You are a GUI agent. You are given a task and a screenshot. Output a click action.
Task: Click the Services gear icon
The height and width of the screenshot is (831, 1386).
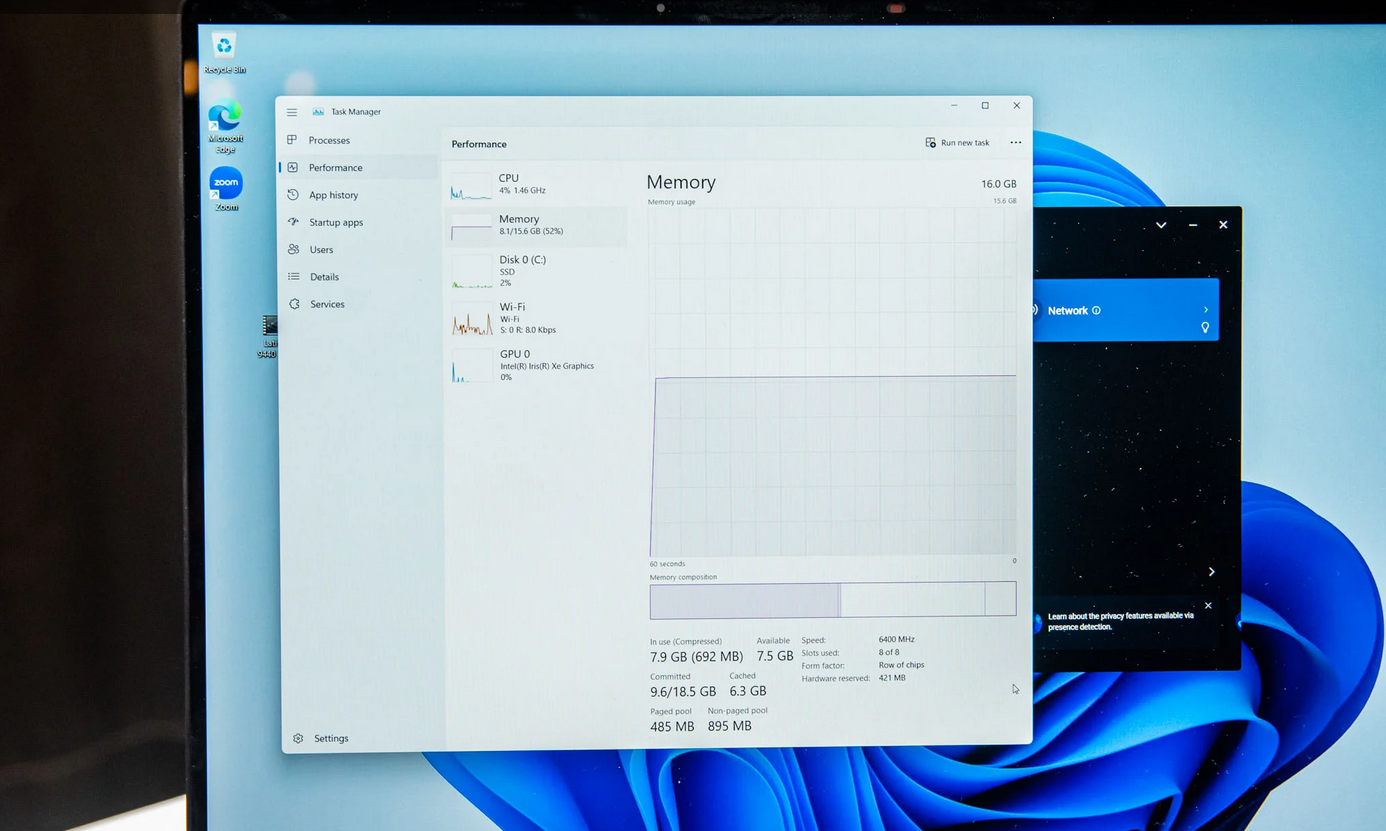(294, 304)
